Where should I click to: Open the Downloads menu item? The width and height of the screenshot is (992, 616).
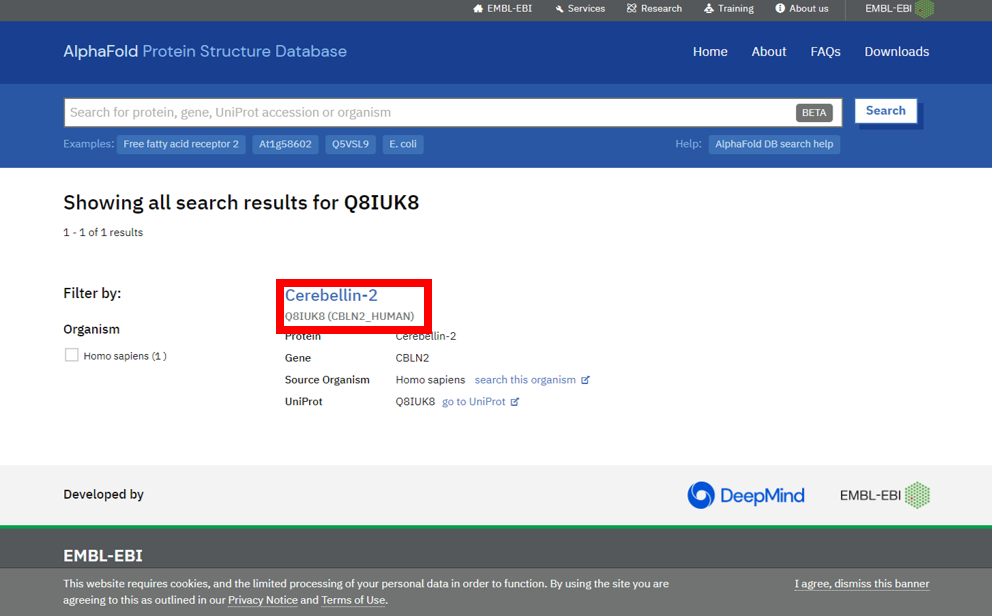coord(896,52)
